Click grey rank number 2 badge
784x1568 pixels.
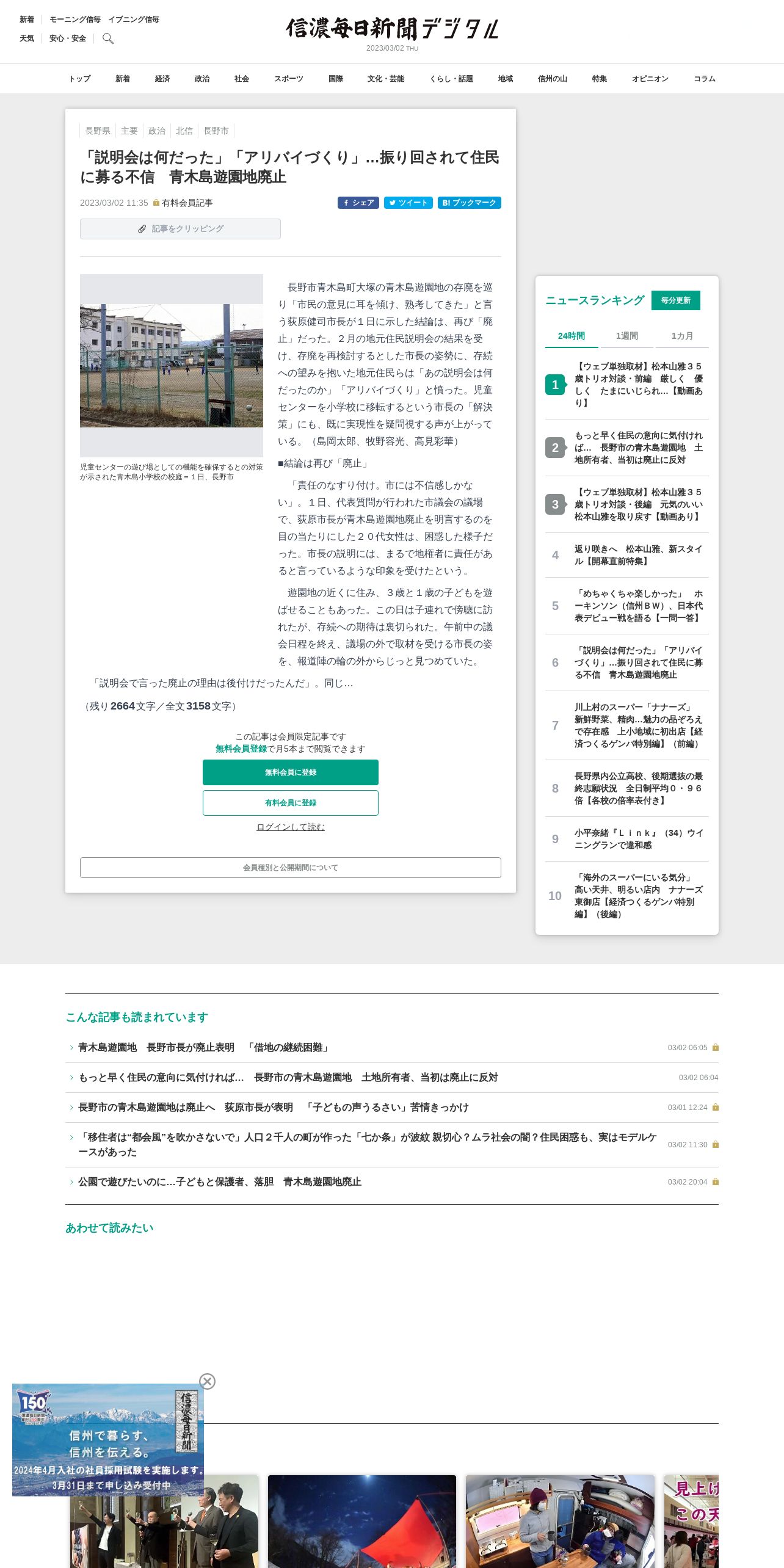tap(555, 448)
